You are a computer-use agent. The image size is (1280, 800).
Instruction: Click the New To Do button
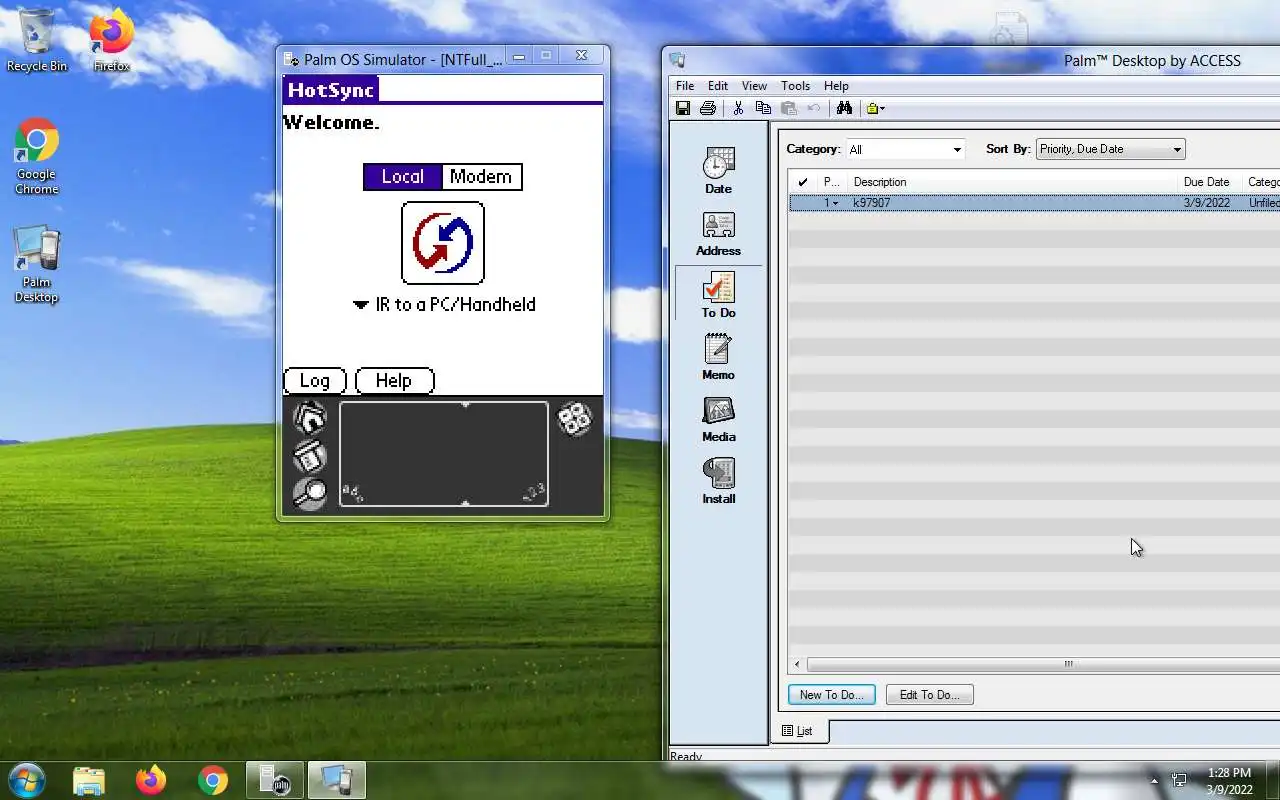[x=831, y=695]
